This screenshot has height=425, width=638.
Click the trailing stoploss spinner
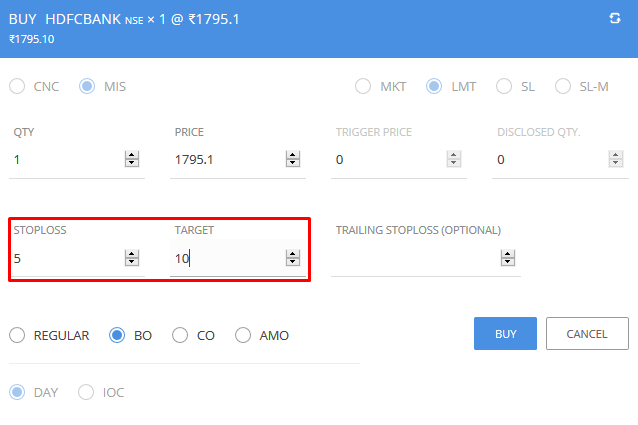tap(506, 258)
